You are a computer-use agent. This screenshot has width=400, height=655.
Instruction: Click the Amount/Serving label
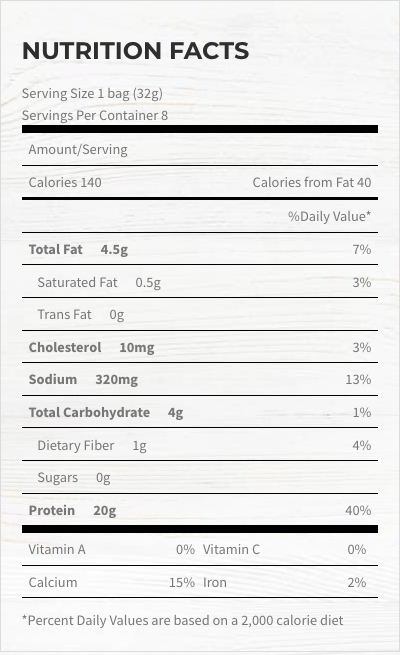click(78, 150)
